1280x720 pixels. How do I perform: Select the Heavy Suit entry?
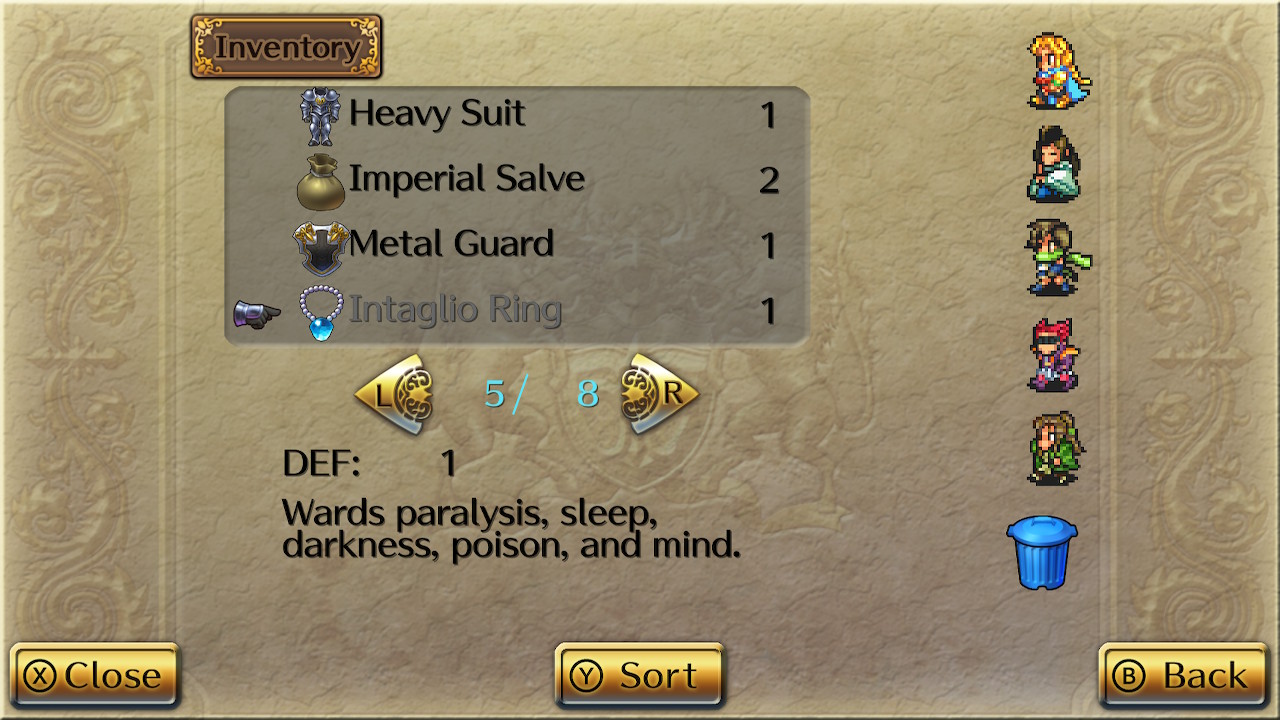517,116
